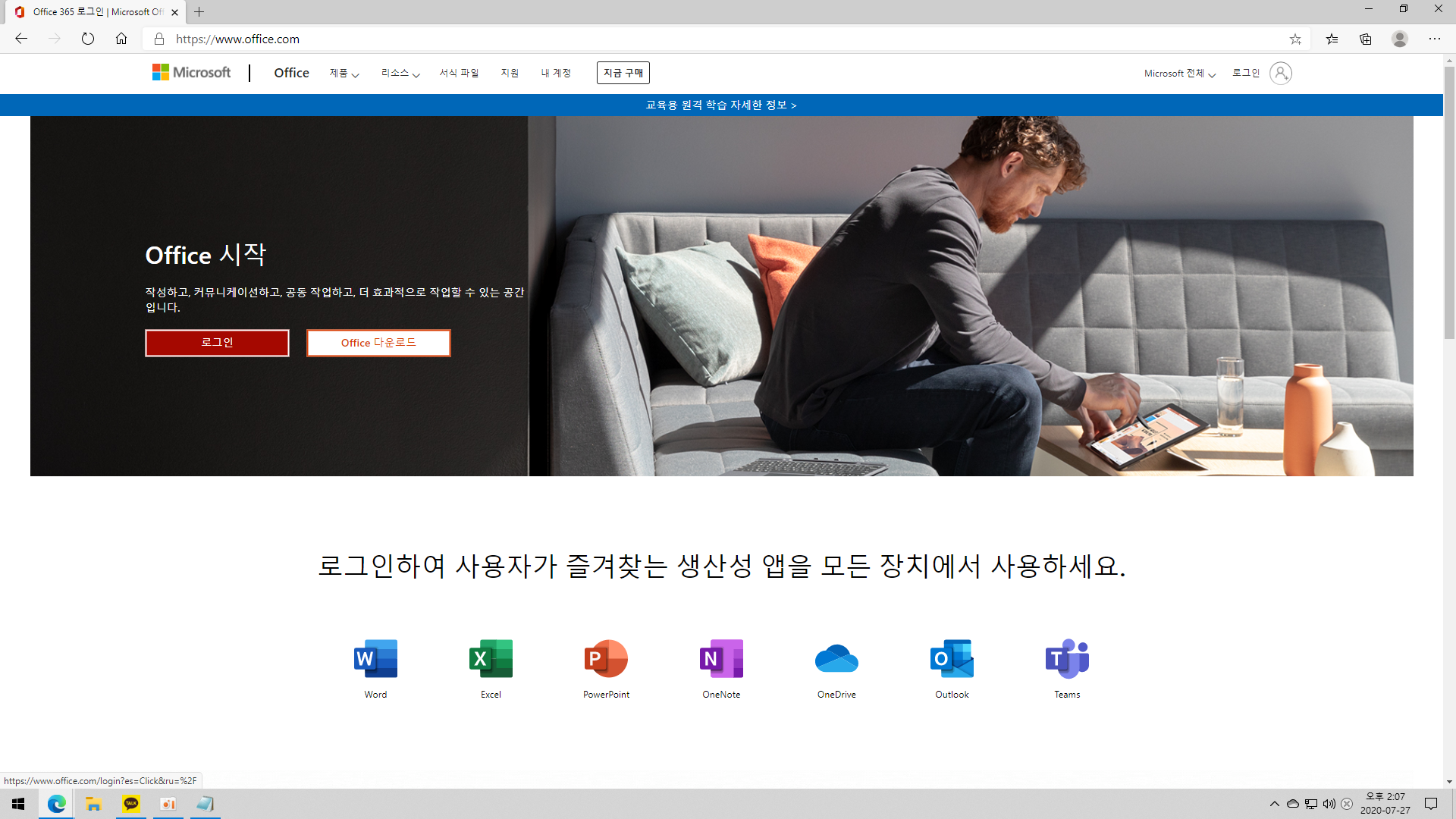Open the 내 계정 menu item

(556, 73)
